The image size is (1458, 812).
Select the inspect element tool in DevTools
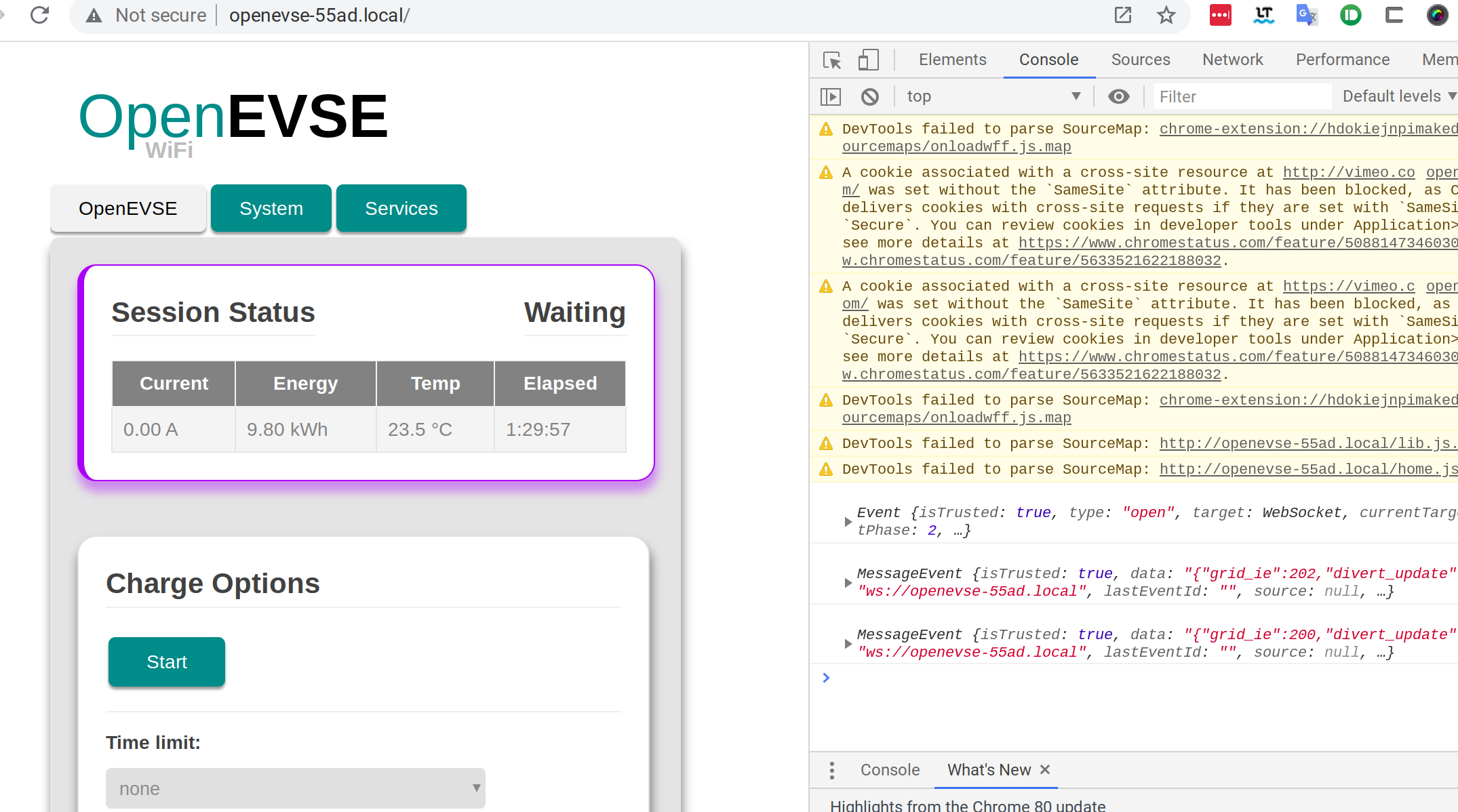coord(831,60)
